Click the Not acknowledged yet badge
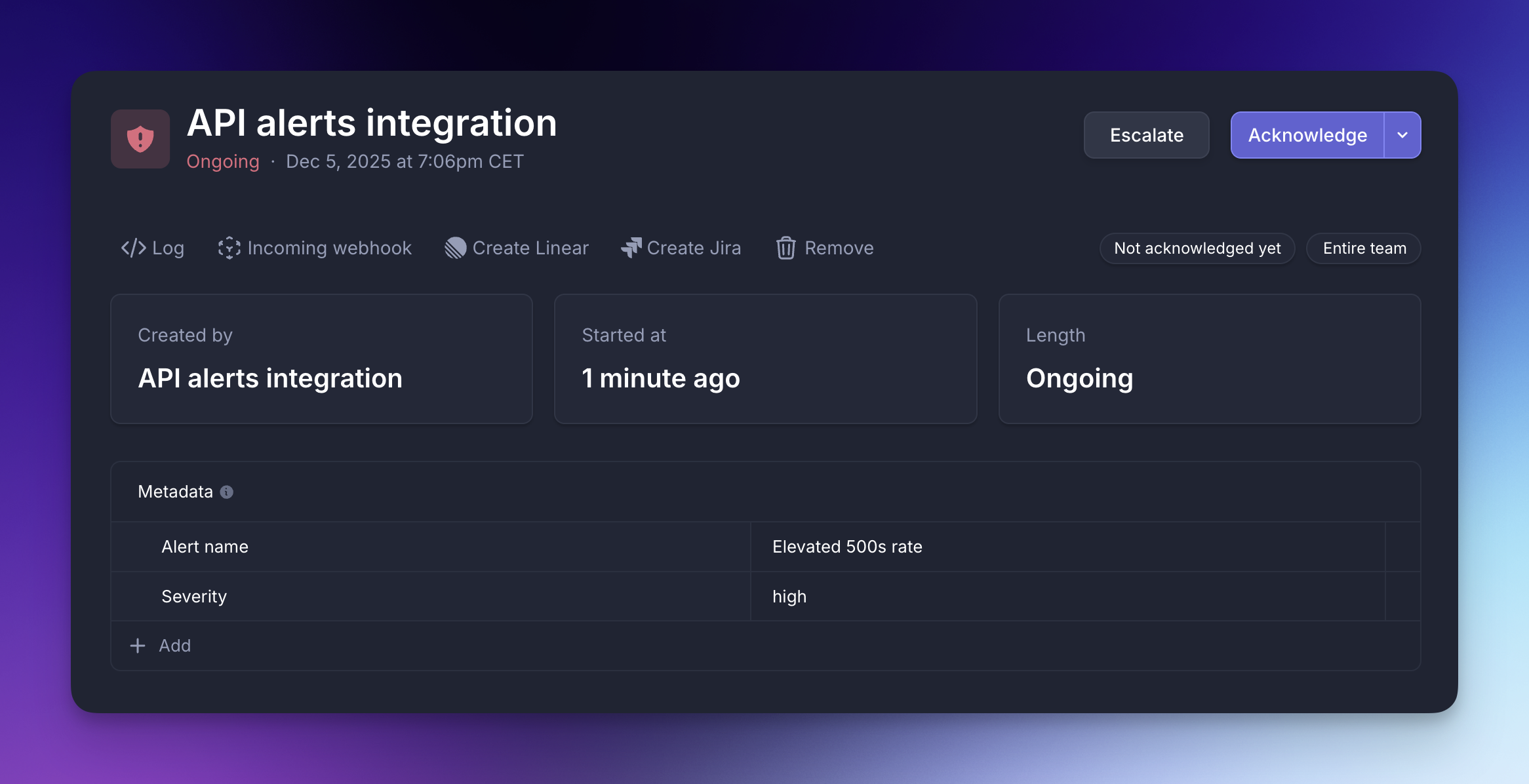The height and width of the screenshot is (784, 1529). [x=1197, y=248]
